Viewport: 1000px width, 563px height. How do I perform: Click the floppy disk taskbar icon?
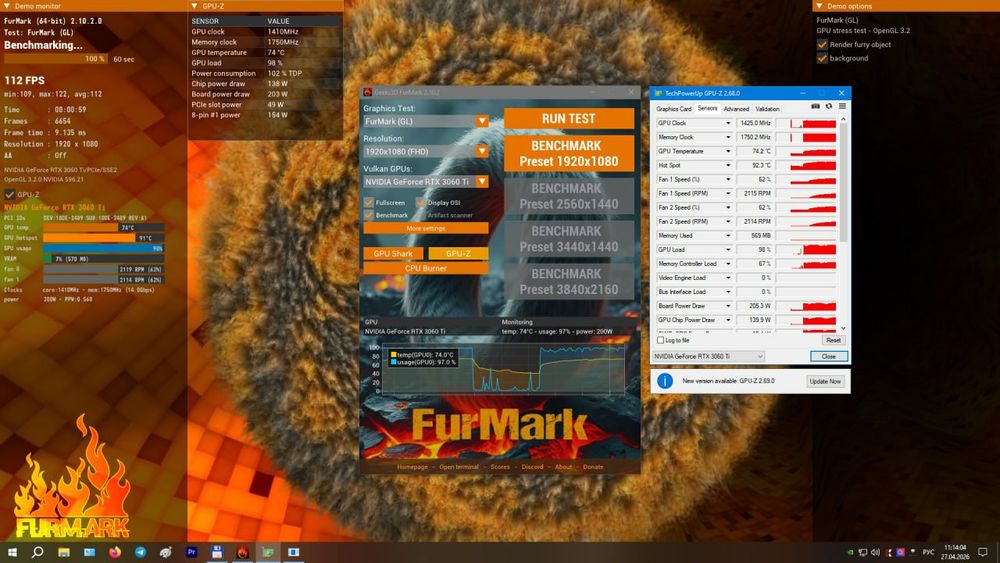tap(217, 552)
